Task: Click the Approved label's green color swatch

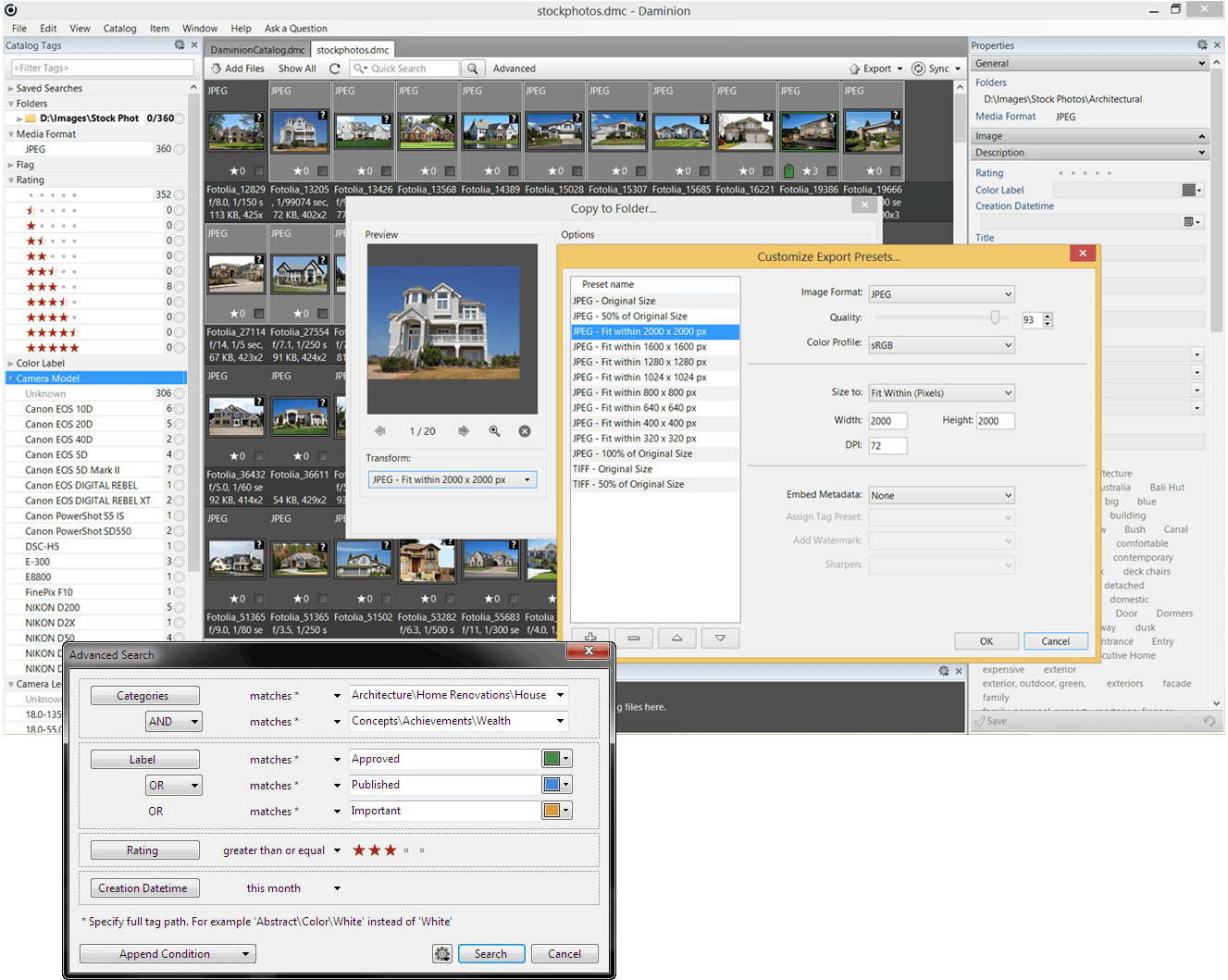Action: 552,758
